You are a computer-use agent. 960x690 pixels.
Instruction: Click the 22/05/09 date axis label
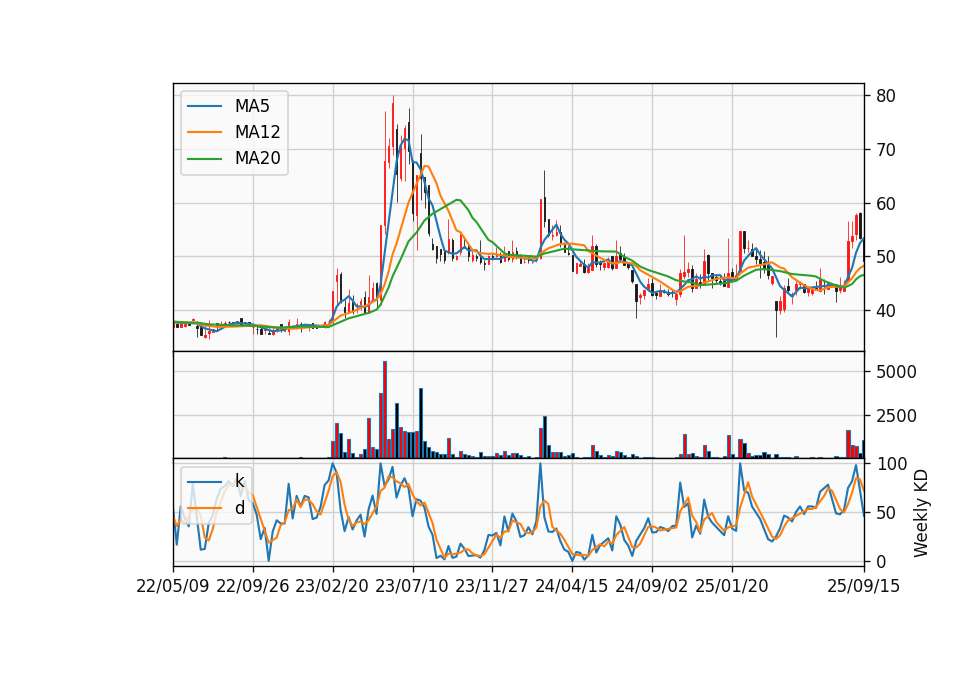pos(173,586)
